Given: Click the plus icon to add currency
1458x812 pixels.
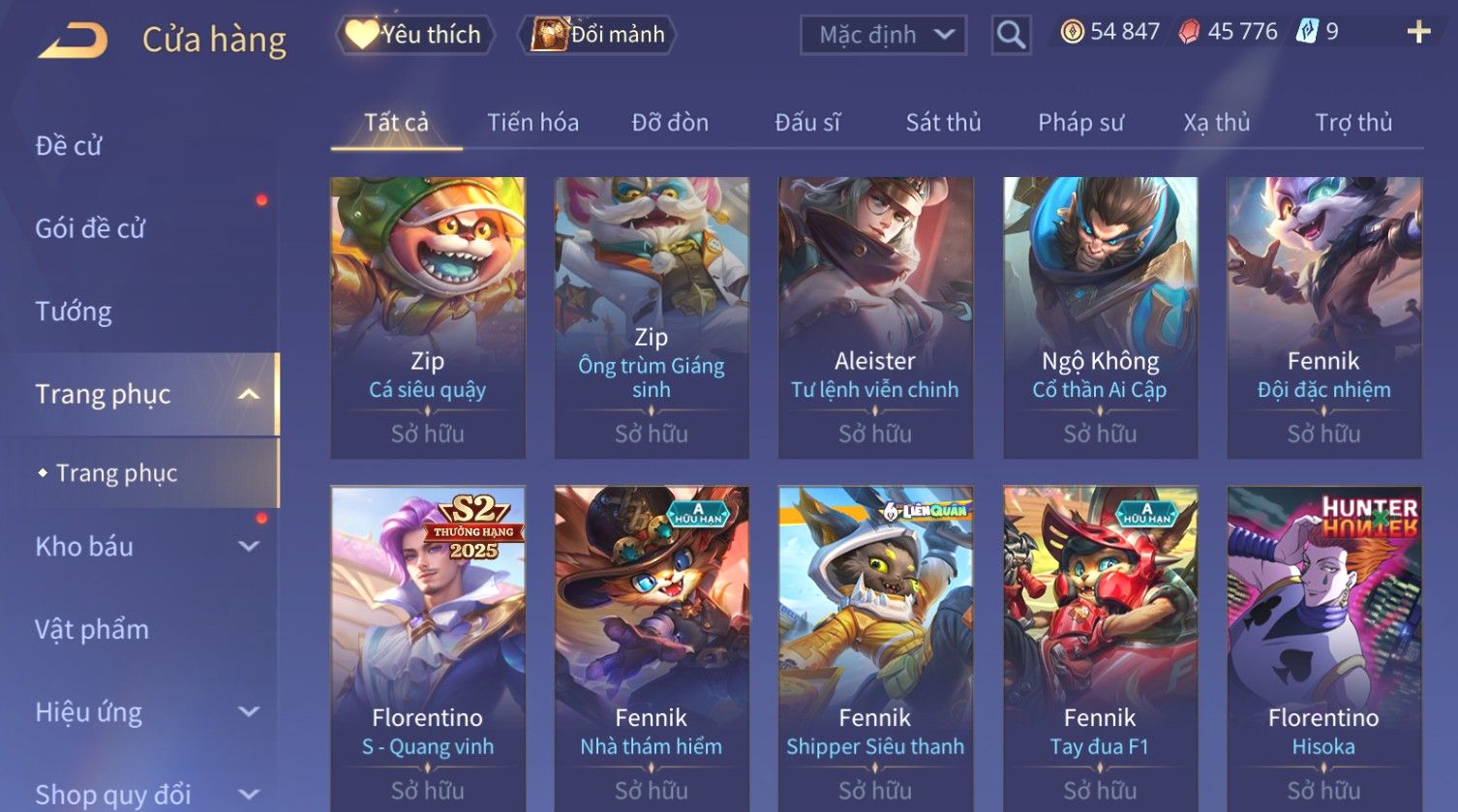Looking at the screenshot, I should (1418, 32).
